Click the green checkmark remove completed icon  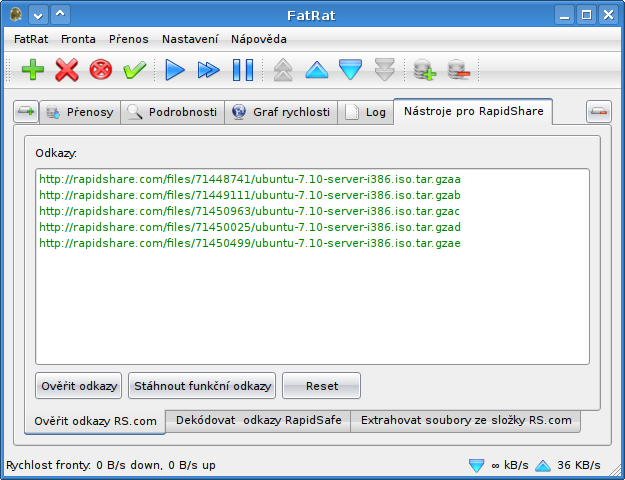[x=135, y=70]
